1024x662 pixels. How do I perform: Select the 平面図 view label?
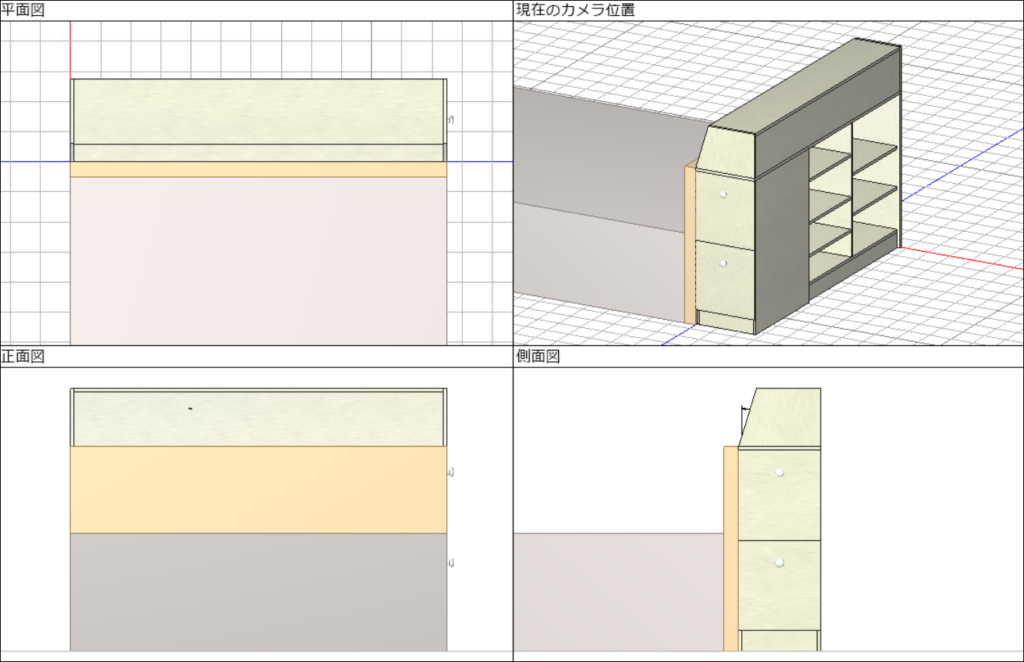[22, 10]
